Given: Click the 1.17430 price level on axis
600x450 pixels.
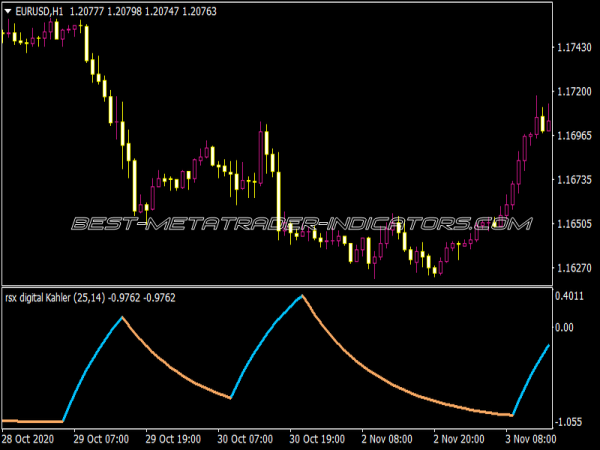Looking at the screenshot, I should (575, 48).
